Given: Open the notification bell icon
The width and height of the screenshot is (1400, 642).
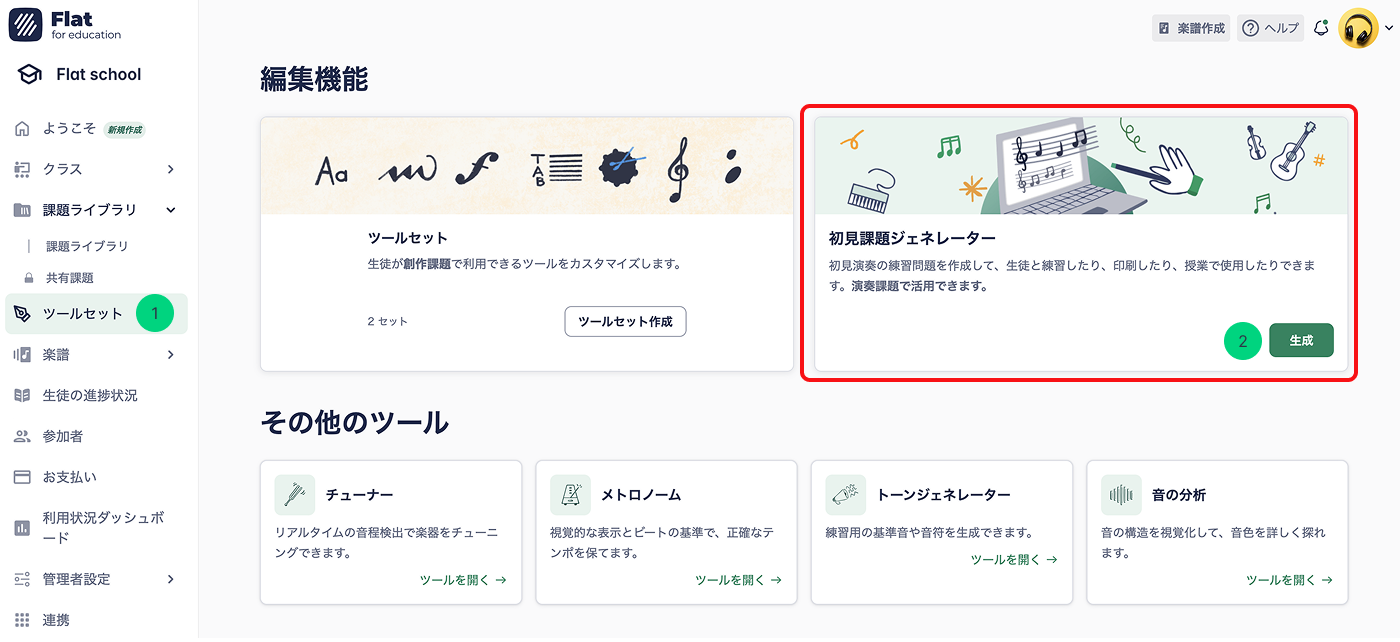Looking at the screenshot, I should tap(1320, 27).
